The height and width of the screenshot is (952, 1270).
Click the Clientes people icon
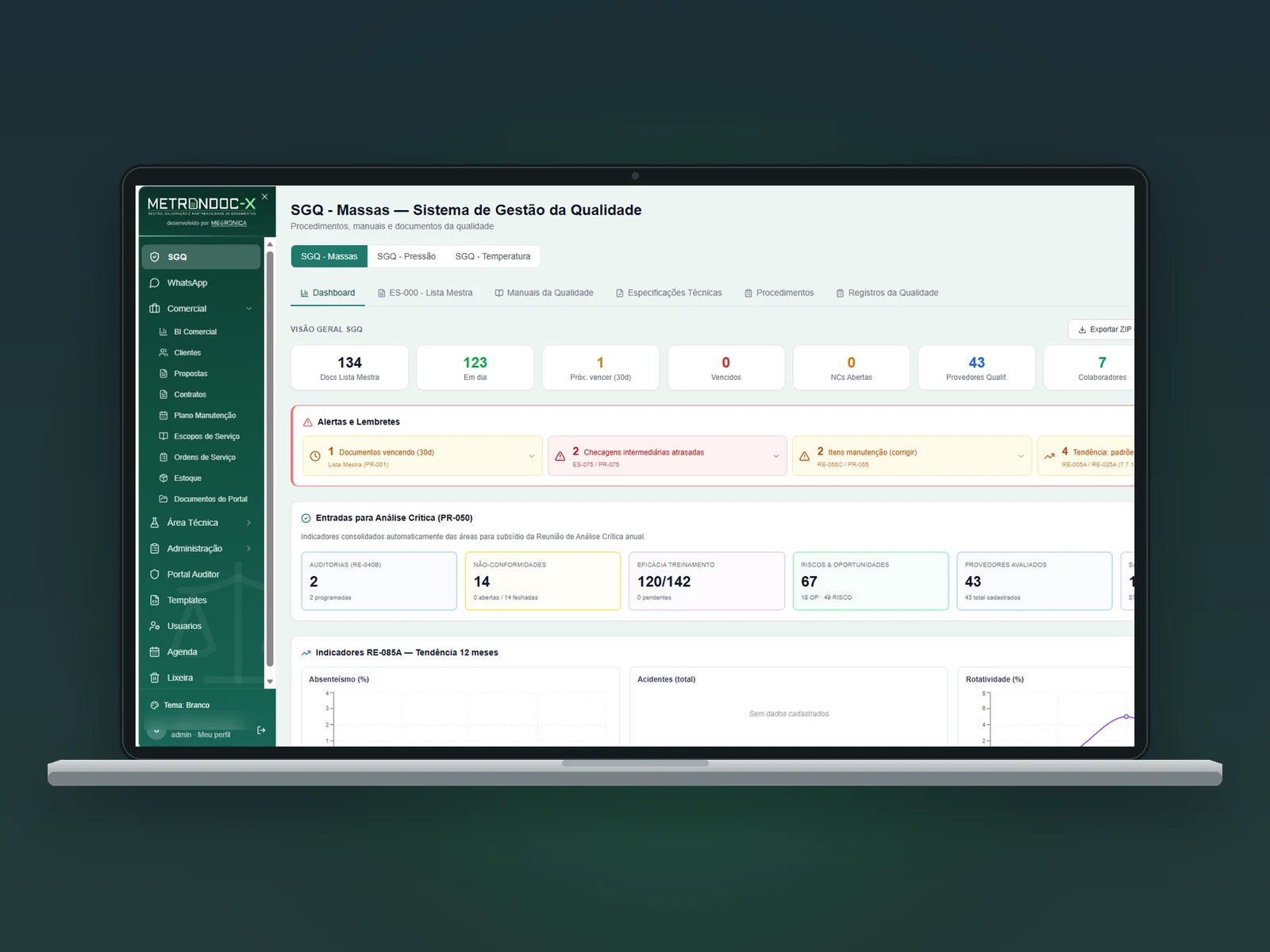pos(164,353)
